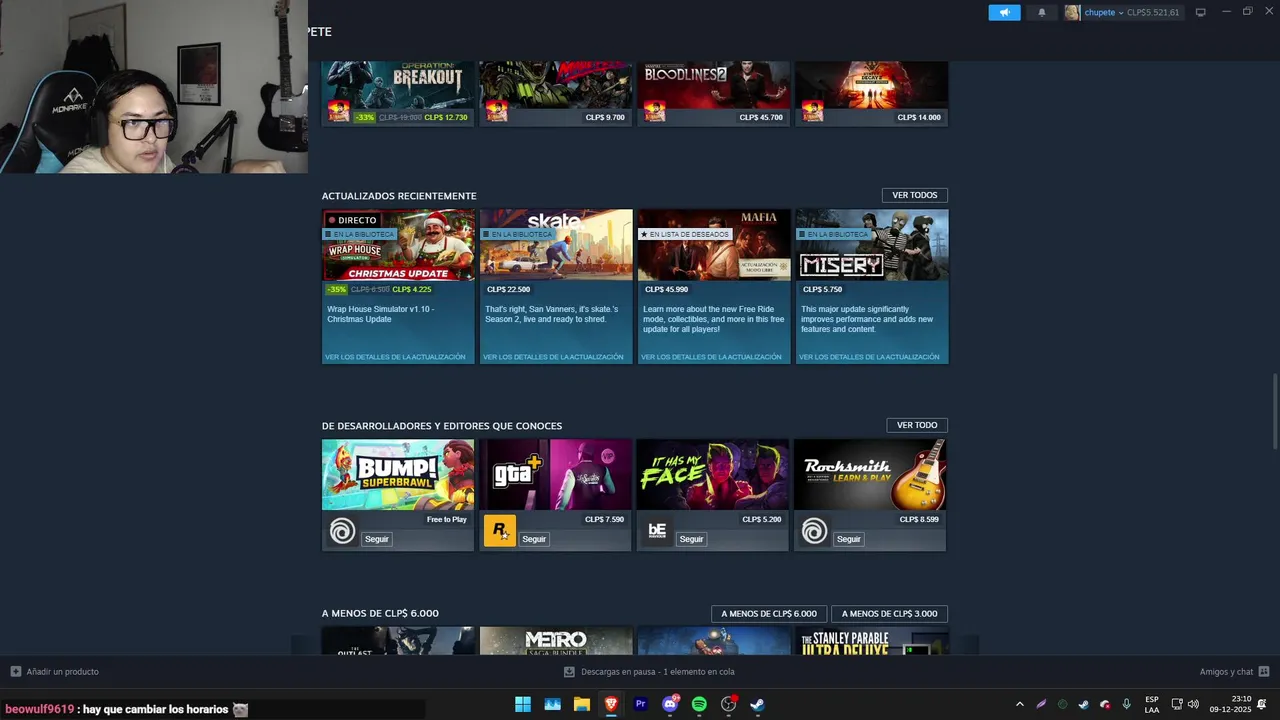
Task: View update details for skate.
Action: click(x=553, y=357)
